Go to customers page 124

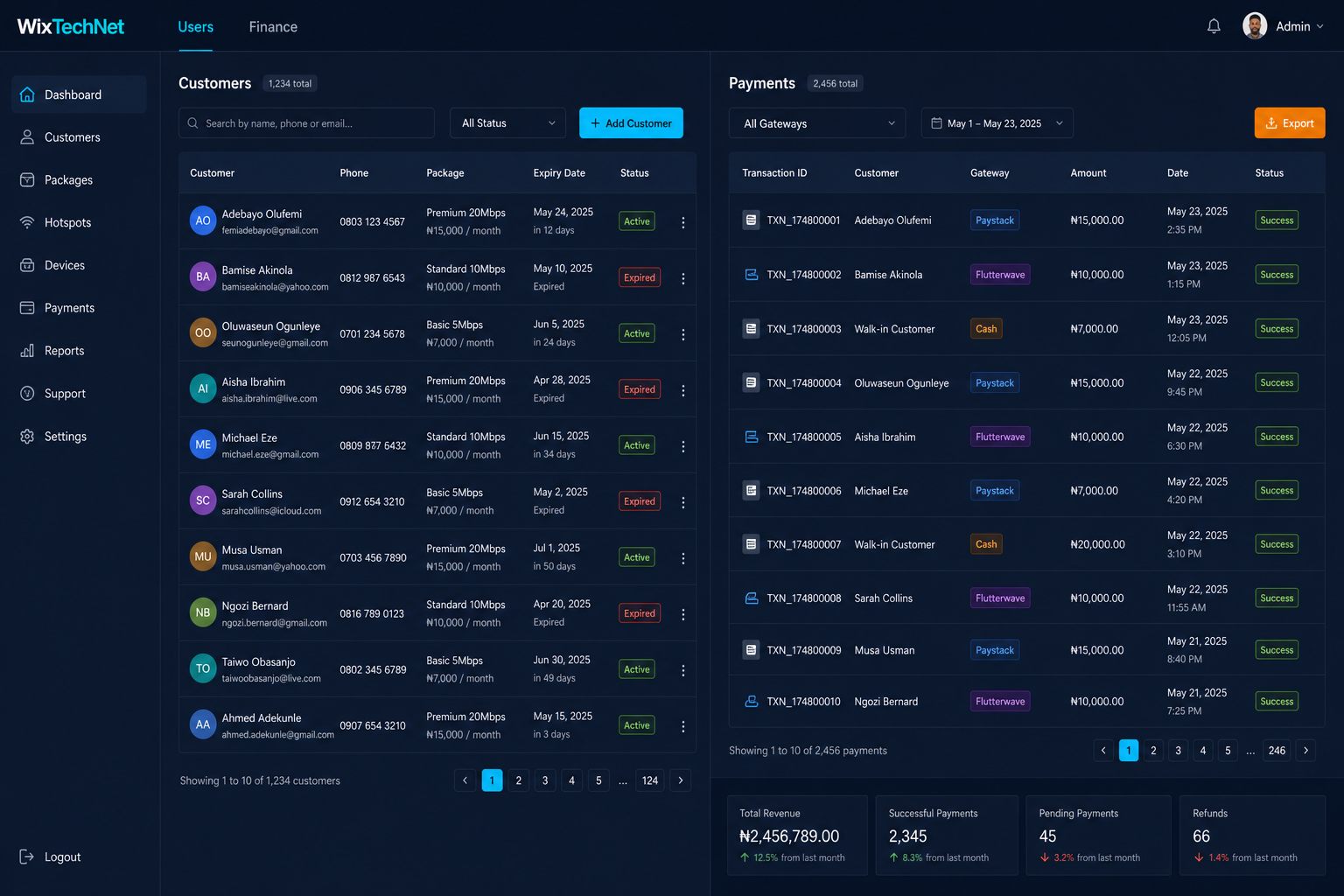pos(650,780)
